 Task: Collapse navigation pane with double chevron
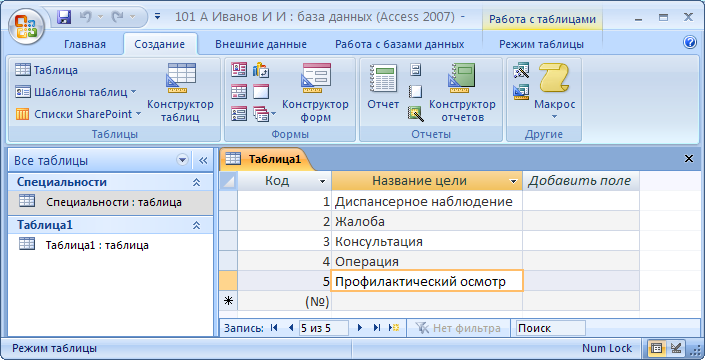(x=203, y=160)
